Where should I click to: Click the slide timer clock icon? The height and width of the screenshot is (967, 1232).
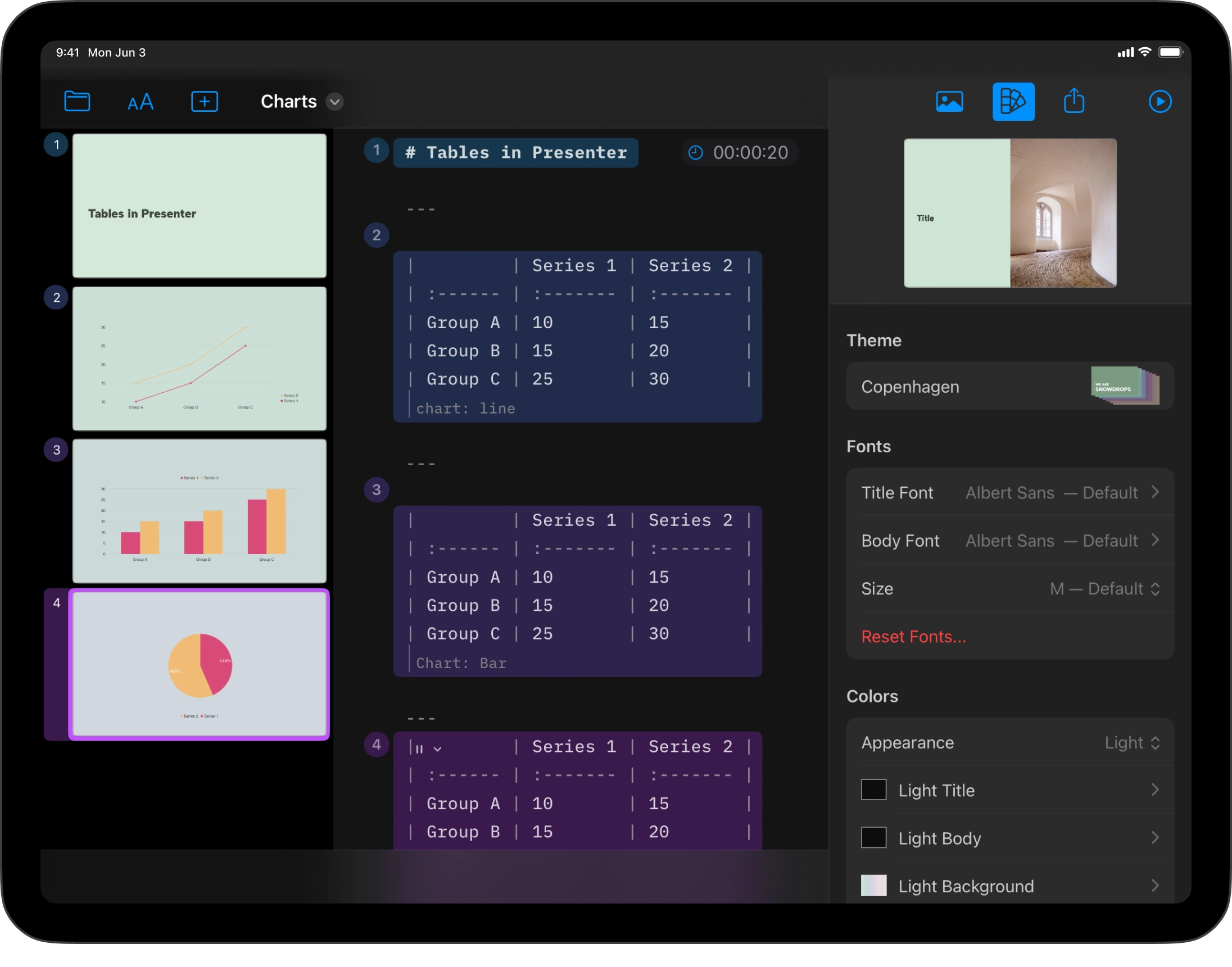point(695,153)
